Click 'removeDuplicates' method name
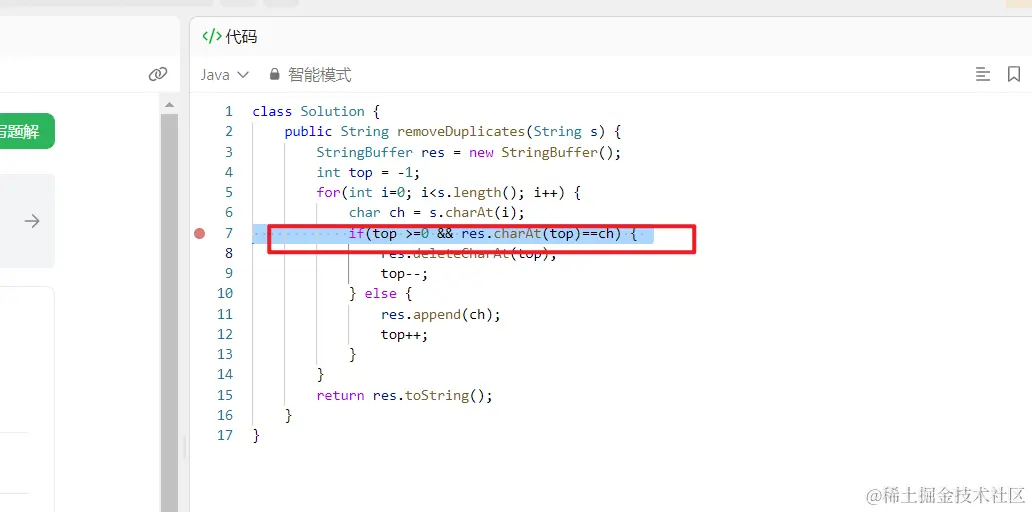1032x512 pixels. tap(461, 132)
